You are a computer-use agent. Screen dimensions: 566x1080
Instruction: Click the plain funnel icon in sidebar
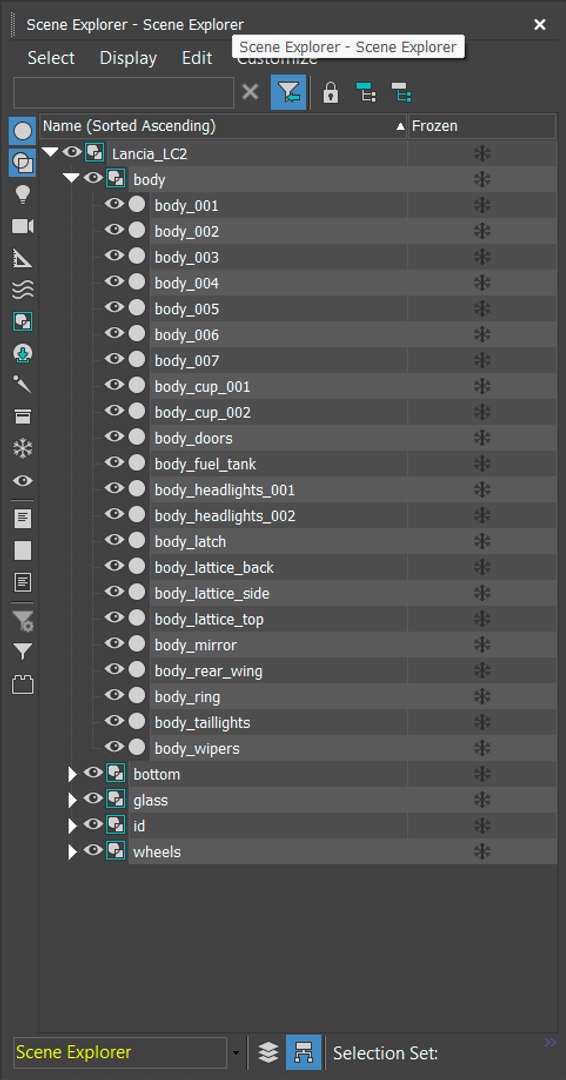[x=22, y=652]
